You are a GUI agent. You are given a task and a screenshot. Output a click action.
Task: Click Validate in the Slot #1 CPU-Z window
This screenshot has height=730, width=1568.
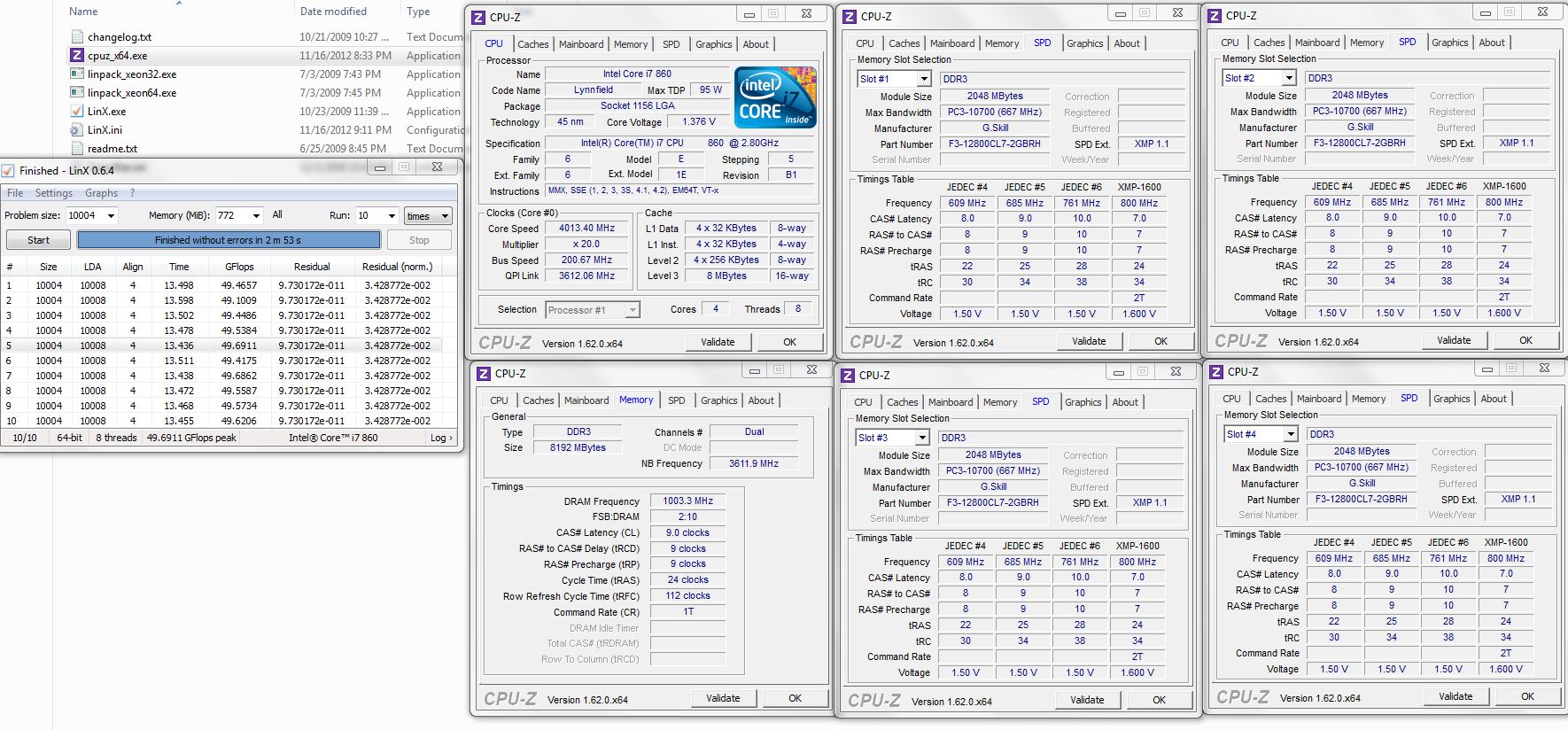pyautogui.click(x=1089, y=341)
